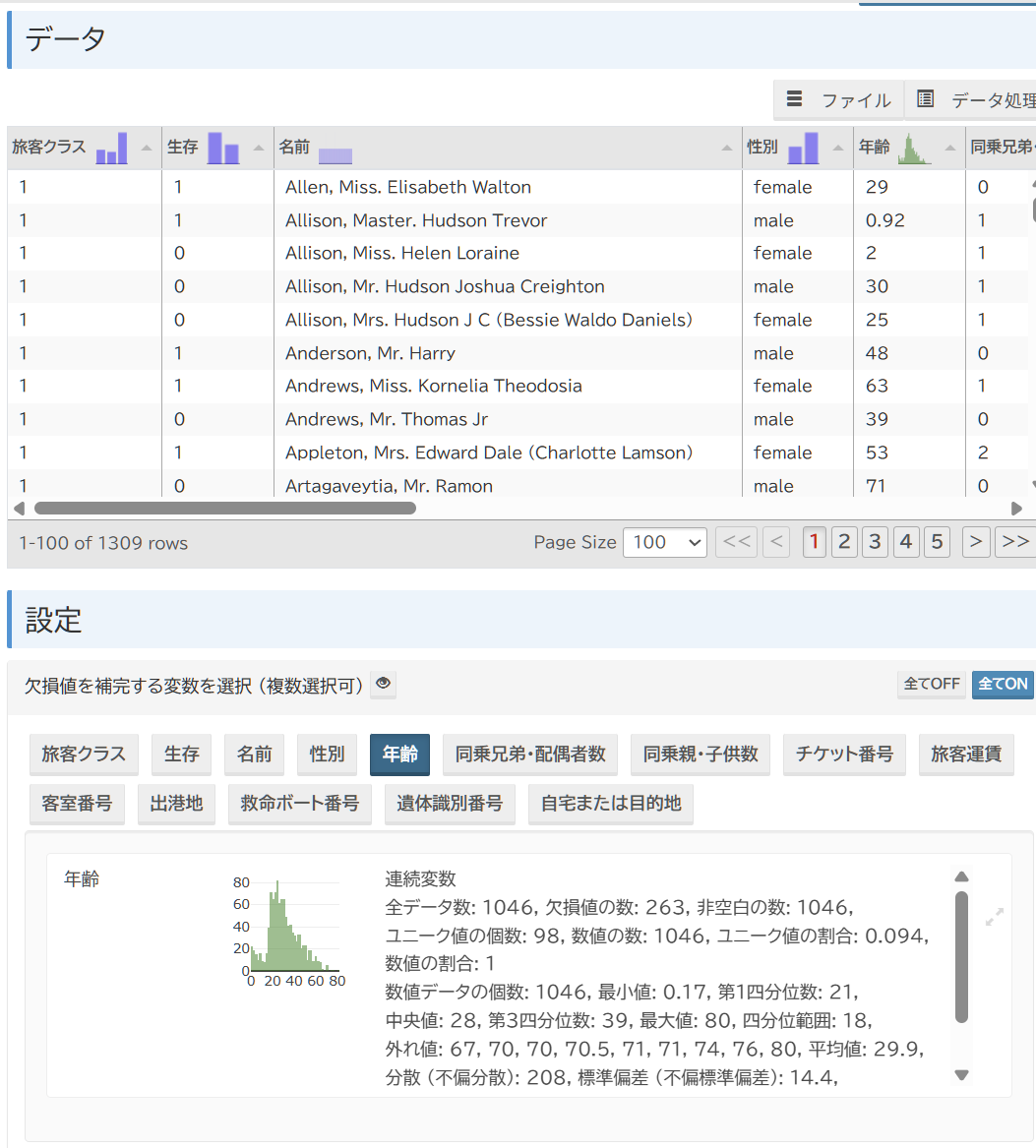Go to page 3 of the table
The image size is (1036, 1148).
pyautogui.click(x=875, y=542)
